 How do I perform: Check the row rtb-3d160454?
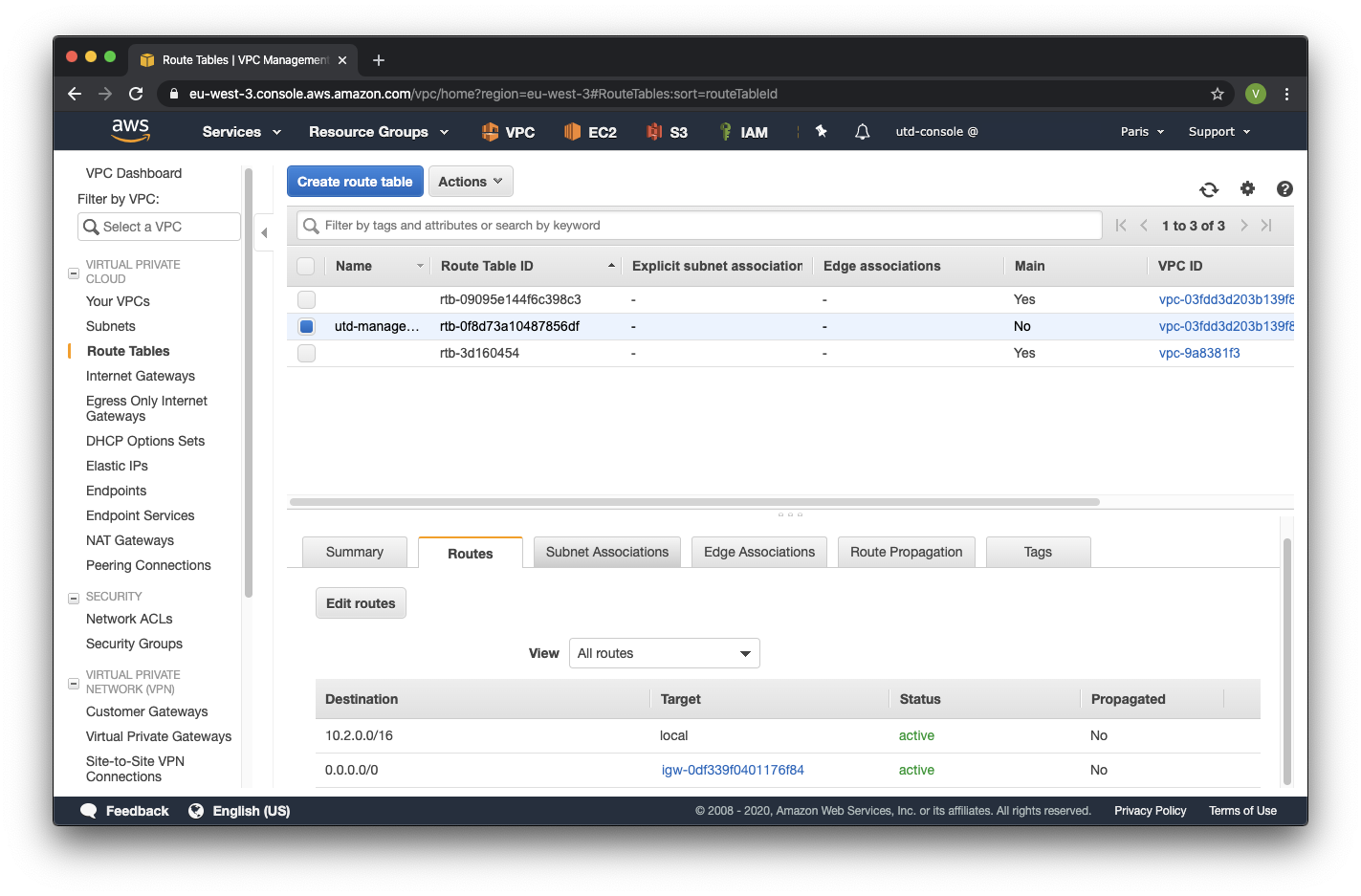(306, 353)
